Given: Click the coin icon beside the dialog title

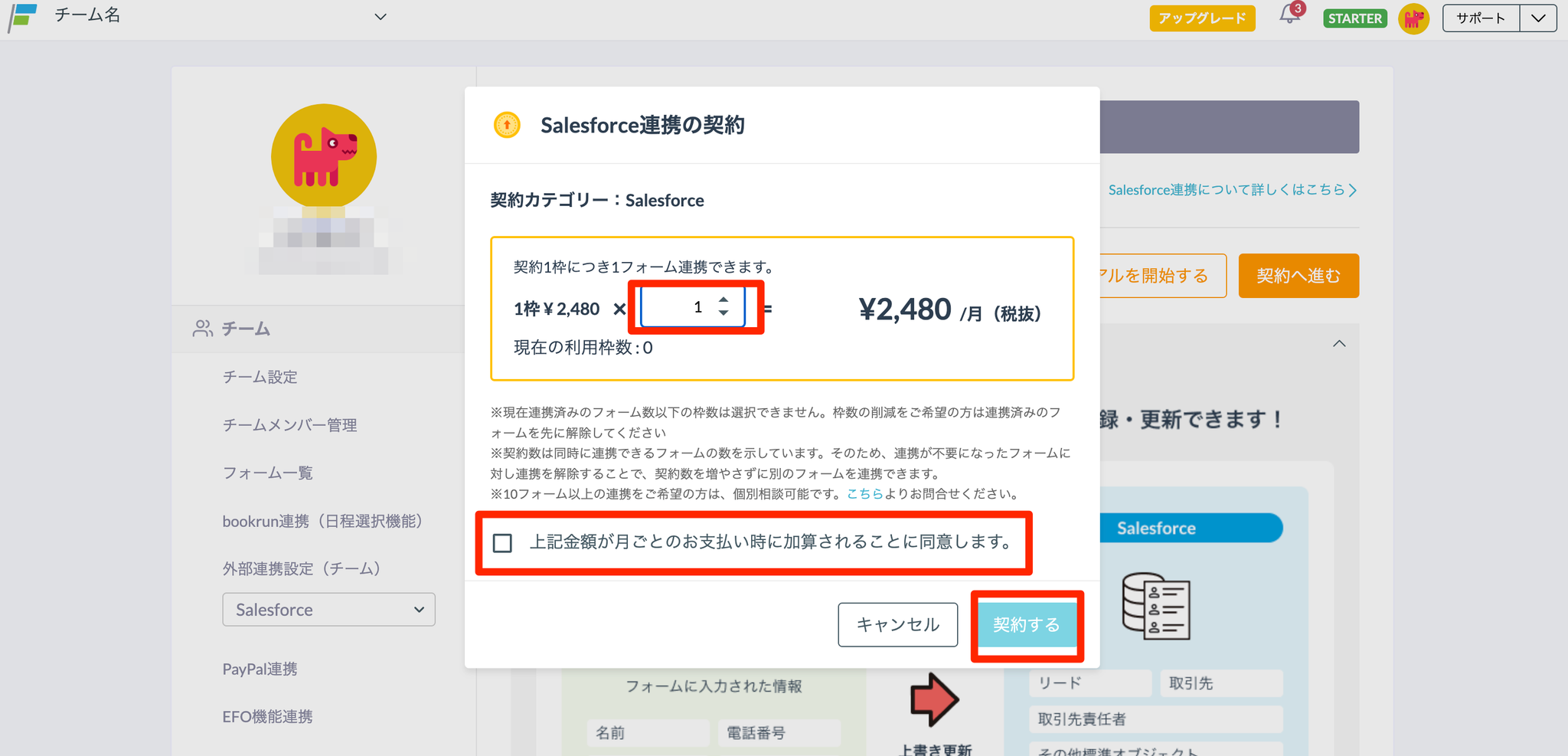Looking at the screenshot, I should pyautogui.click(x=507, y=125).
